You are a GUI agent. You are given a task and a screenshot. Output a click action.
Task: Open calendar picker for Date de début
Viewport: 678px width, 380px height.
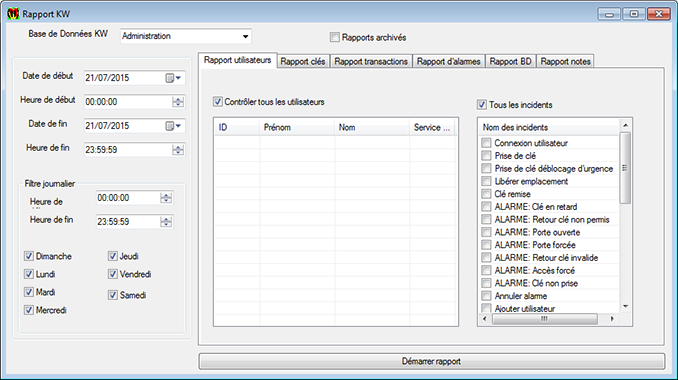[x=173, y=78]
